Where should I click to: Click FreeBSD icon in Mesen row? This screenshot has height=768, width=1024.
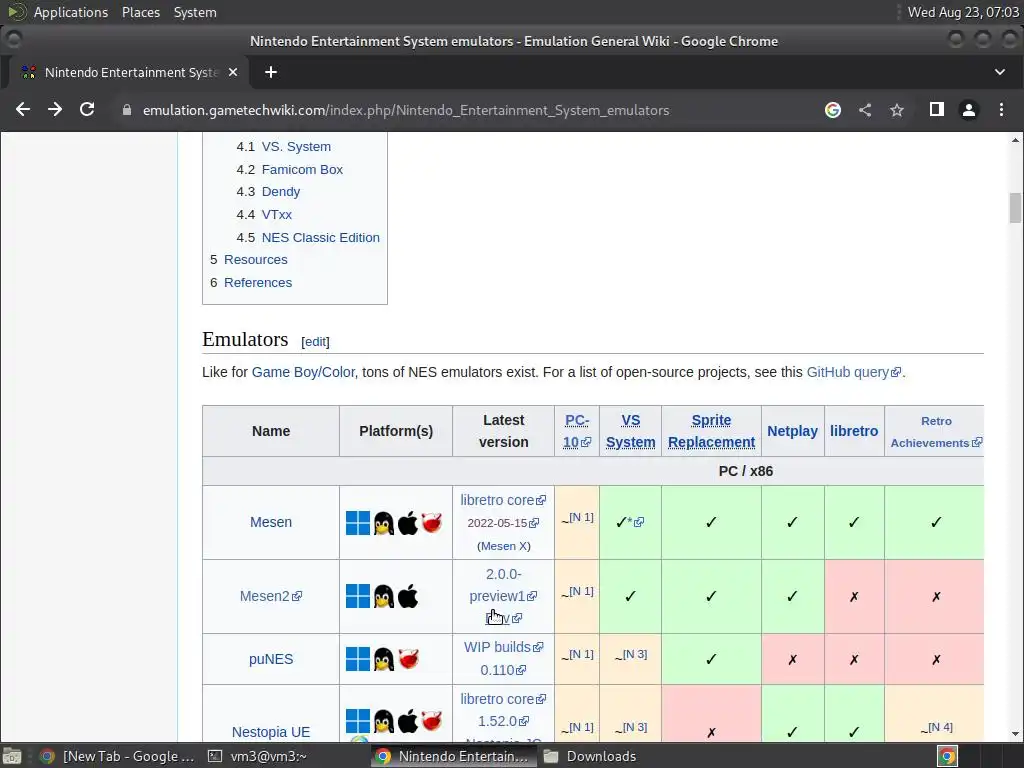[432, 522]
